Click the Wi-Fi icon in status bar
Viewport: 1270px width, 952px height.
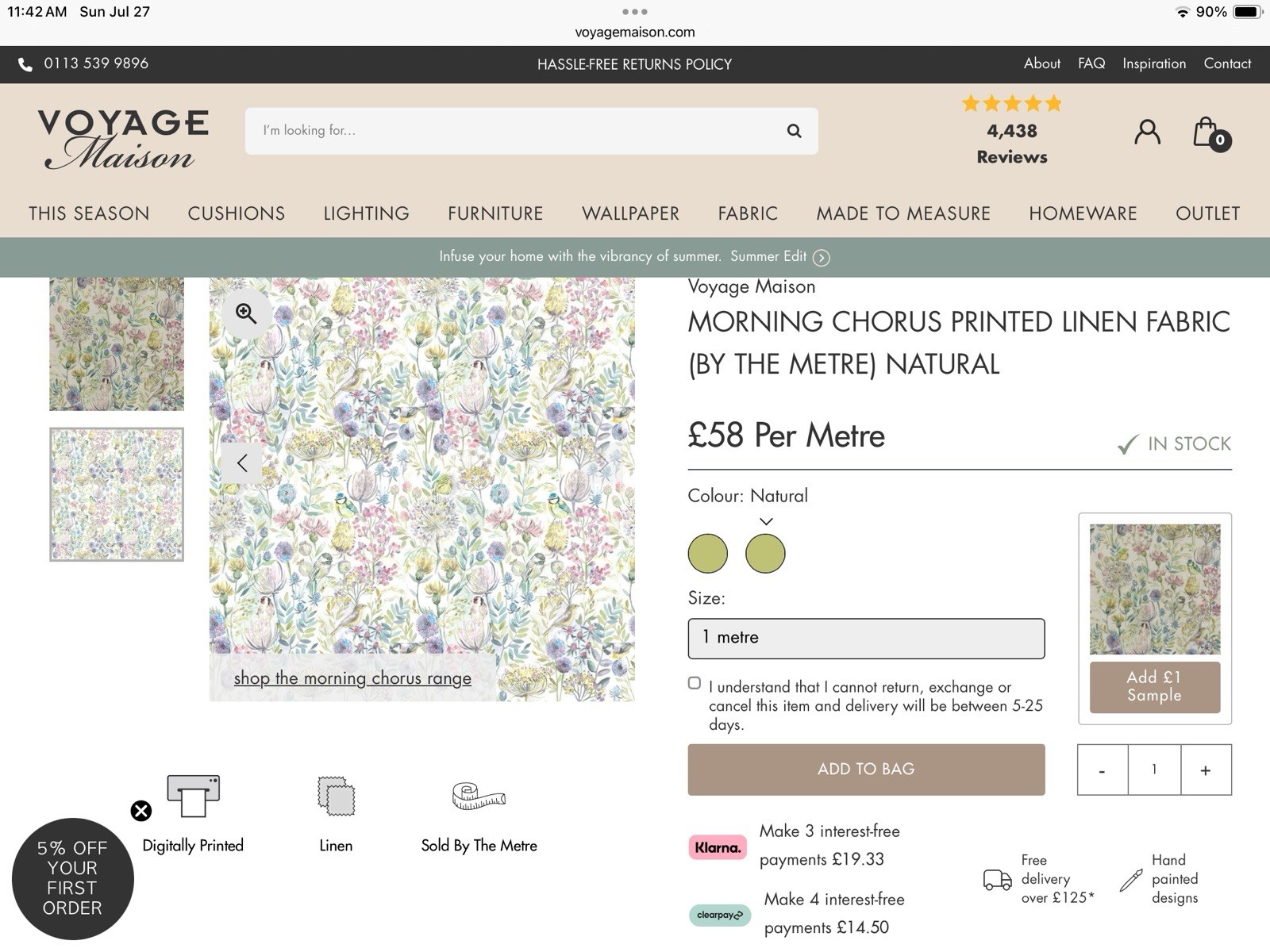[1182, 12]
